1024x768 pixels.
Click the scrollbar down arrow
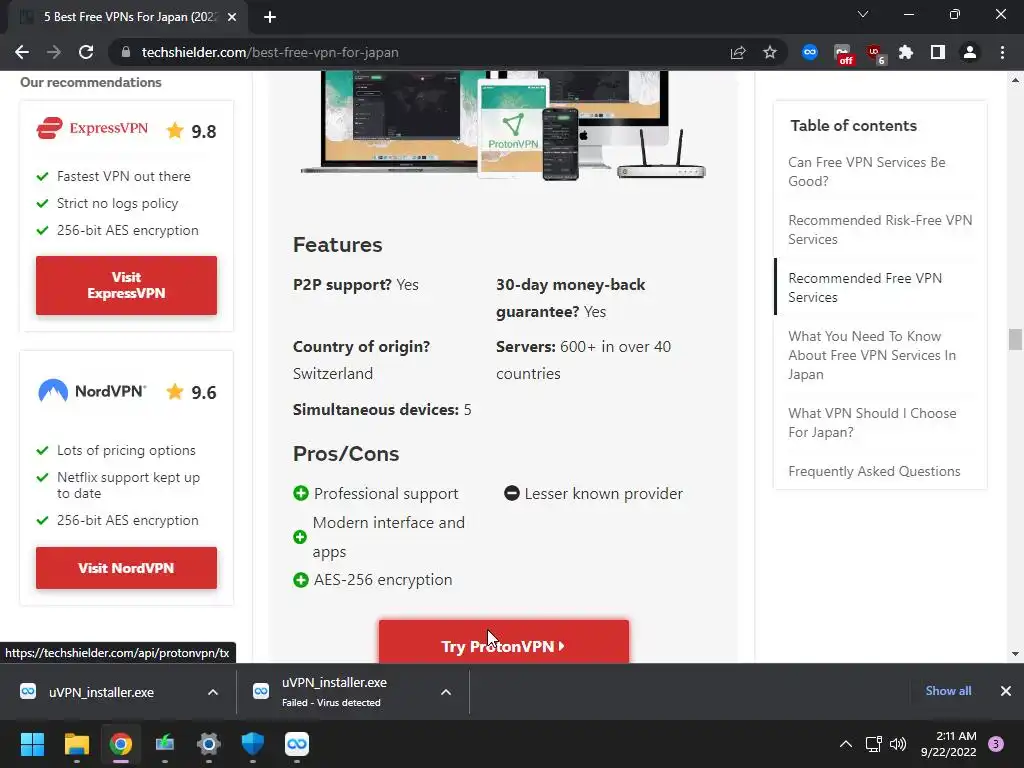coord(1015,654)
